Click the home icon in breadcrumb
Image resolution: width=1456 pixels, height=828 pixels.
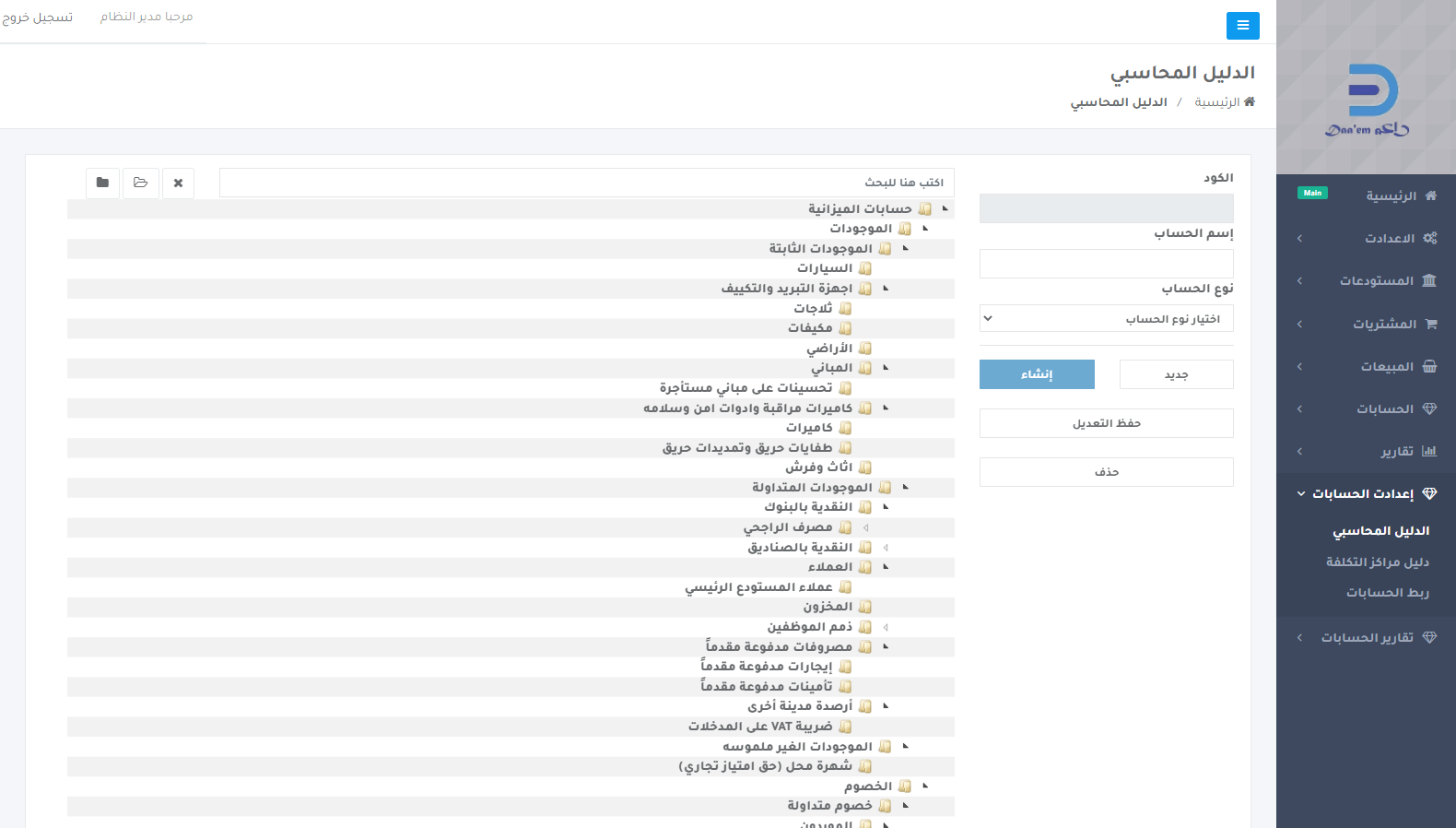pos(1250,102)
